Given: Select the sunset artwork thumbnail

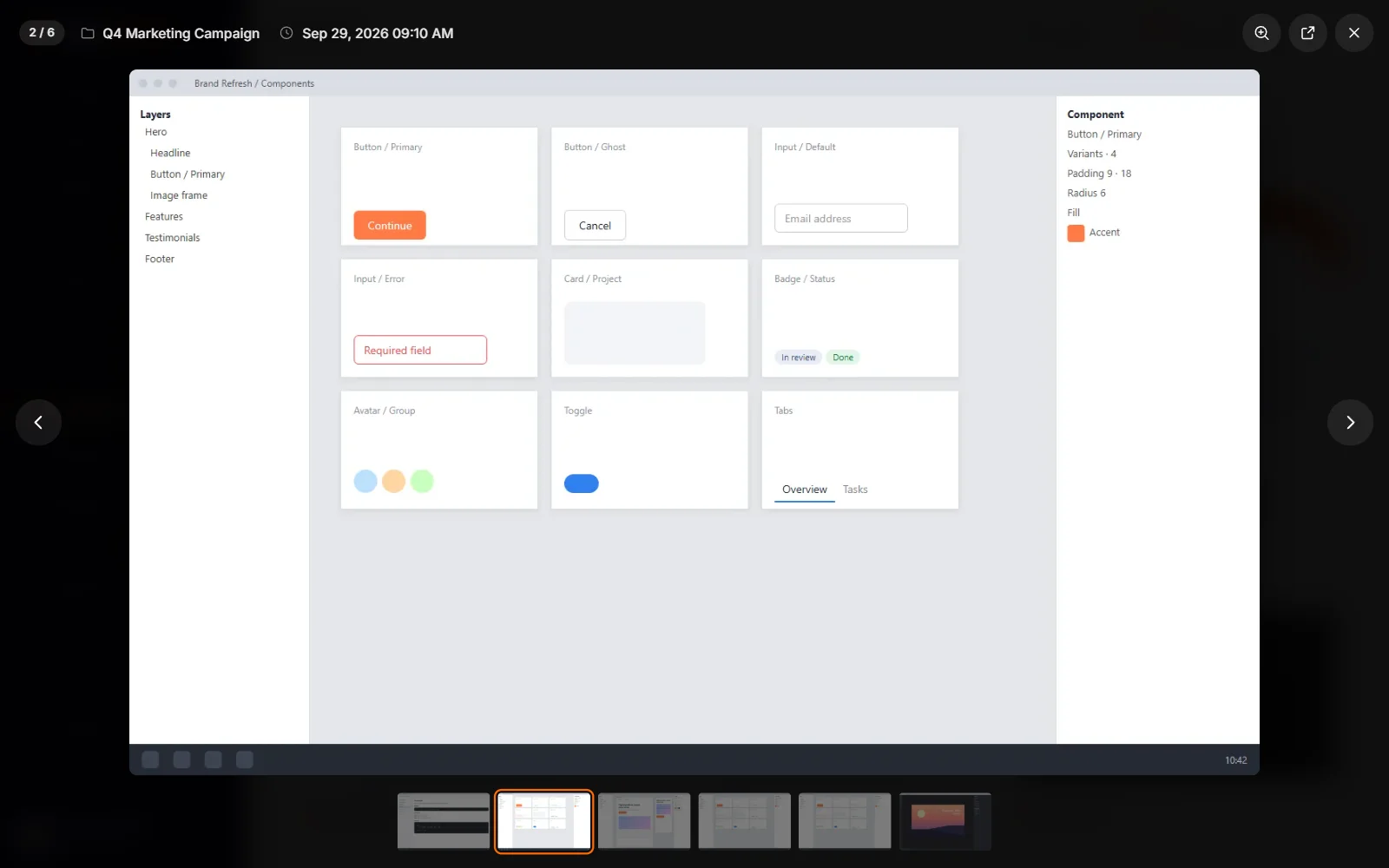Looking at the screenshot, I should tap(945, 821).
